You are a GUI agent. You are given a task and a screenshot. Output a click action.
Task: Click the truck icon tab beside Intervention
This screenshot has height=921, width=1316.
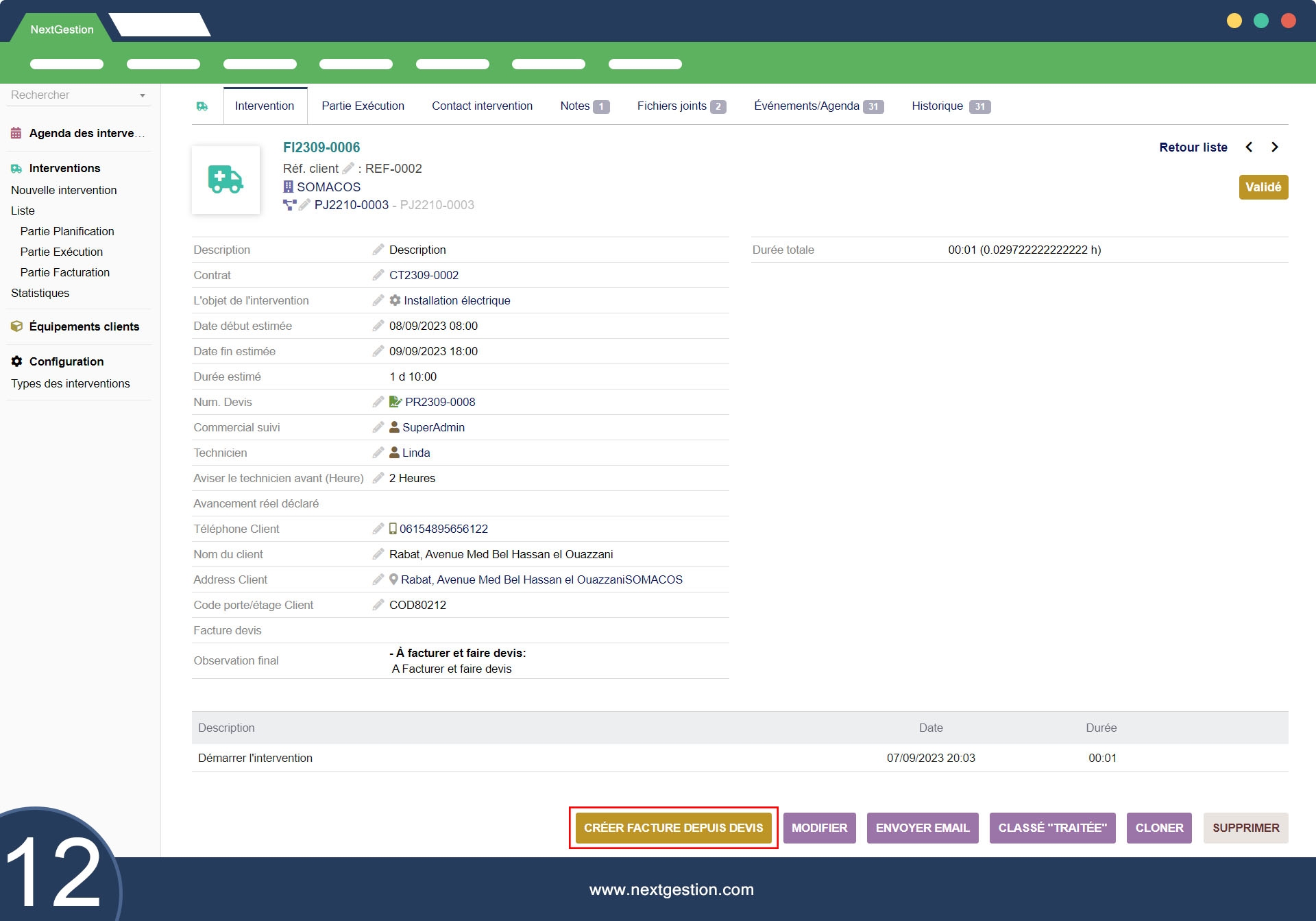click(202, 106)
